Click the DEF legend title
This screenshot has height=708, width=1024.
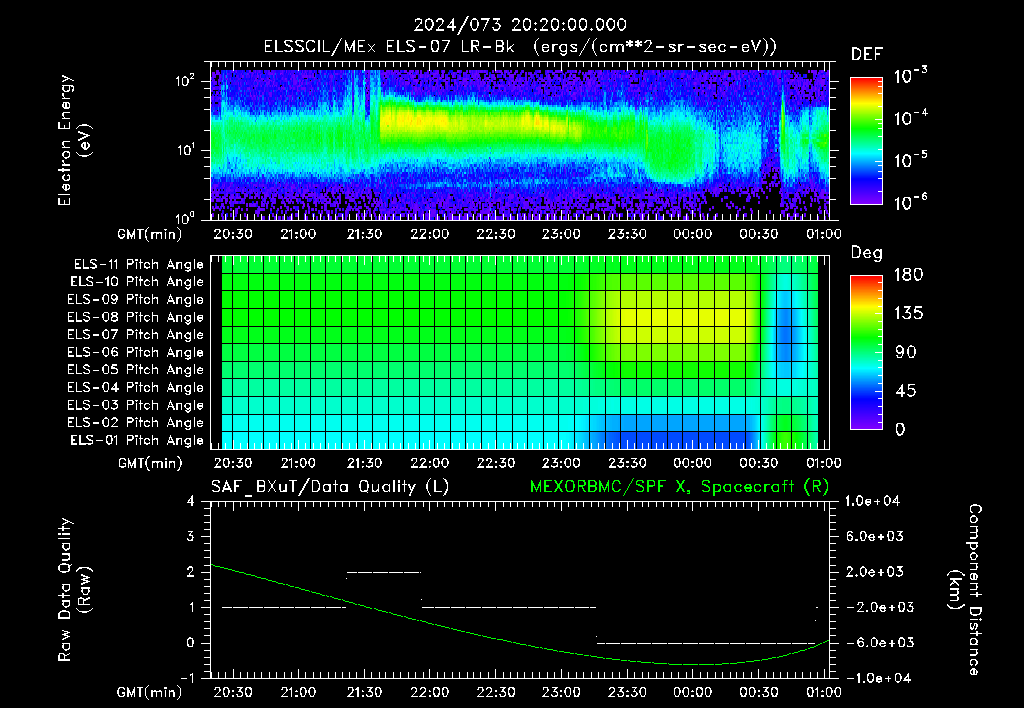click(867, 55)
